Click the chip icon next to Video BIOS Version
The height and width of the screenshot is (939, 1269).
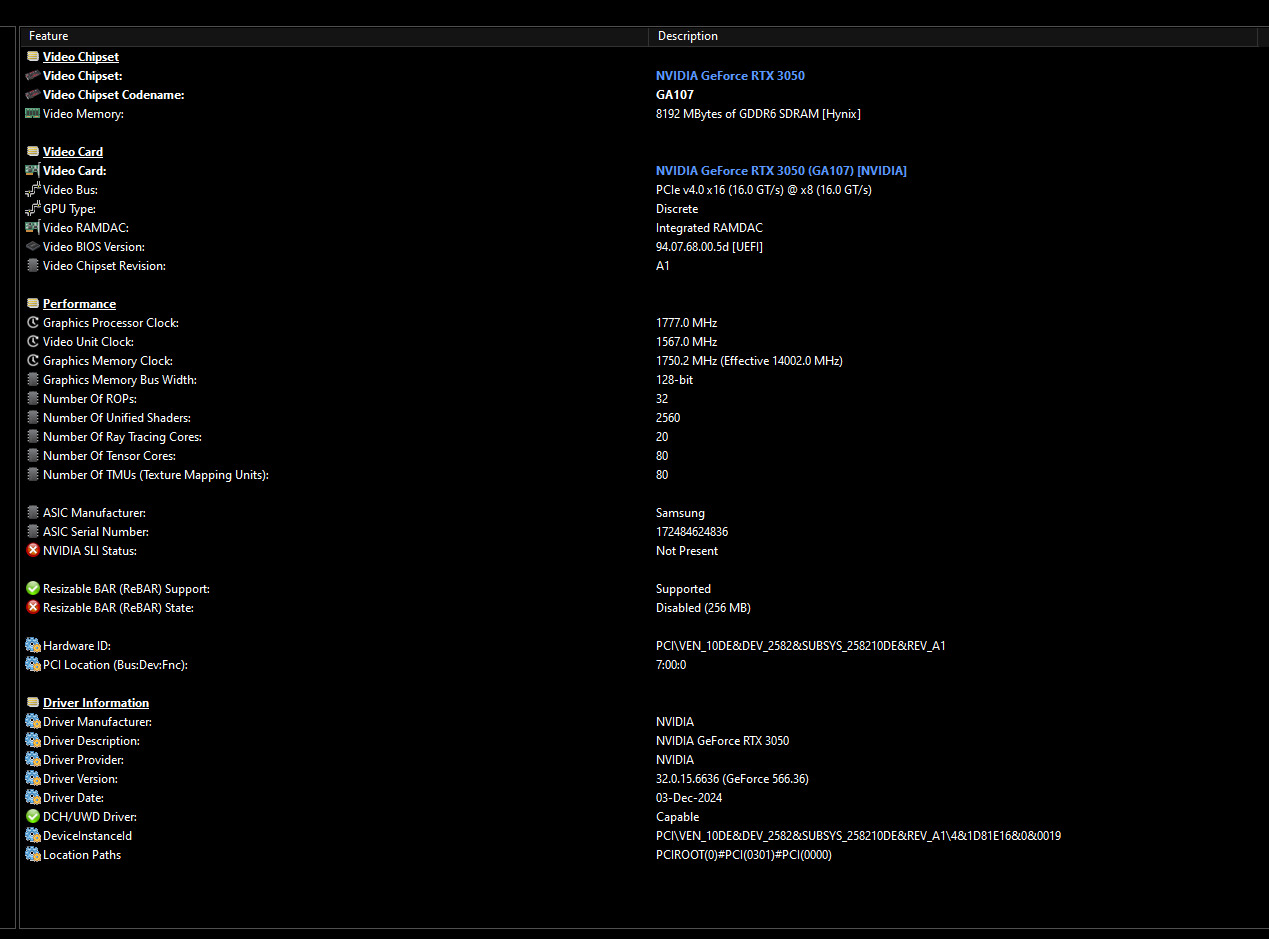[33, 247]
